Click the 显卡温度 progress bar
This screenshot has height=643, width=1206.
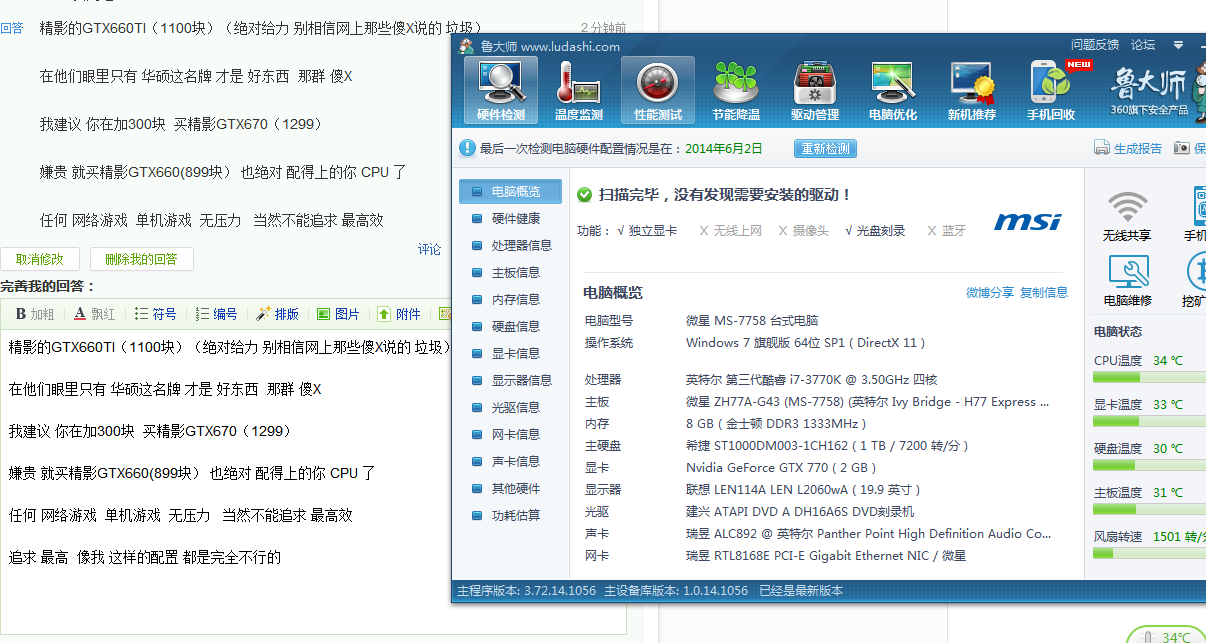(x=1150, y=421)
